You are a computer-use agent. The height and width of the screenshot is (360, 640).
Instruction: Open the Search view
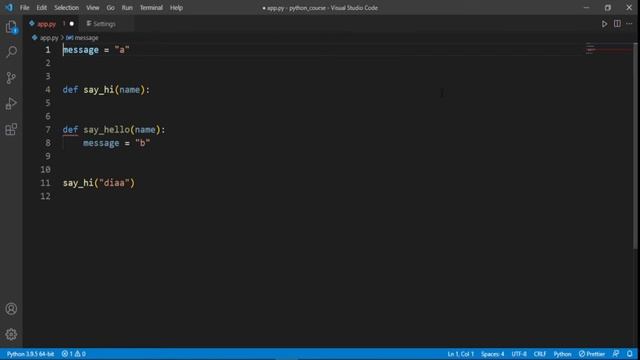[x=11, y=52]
